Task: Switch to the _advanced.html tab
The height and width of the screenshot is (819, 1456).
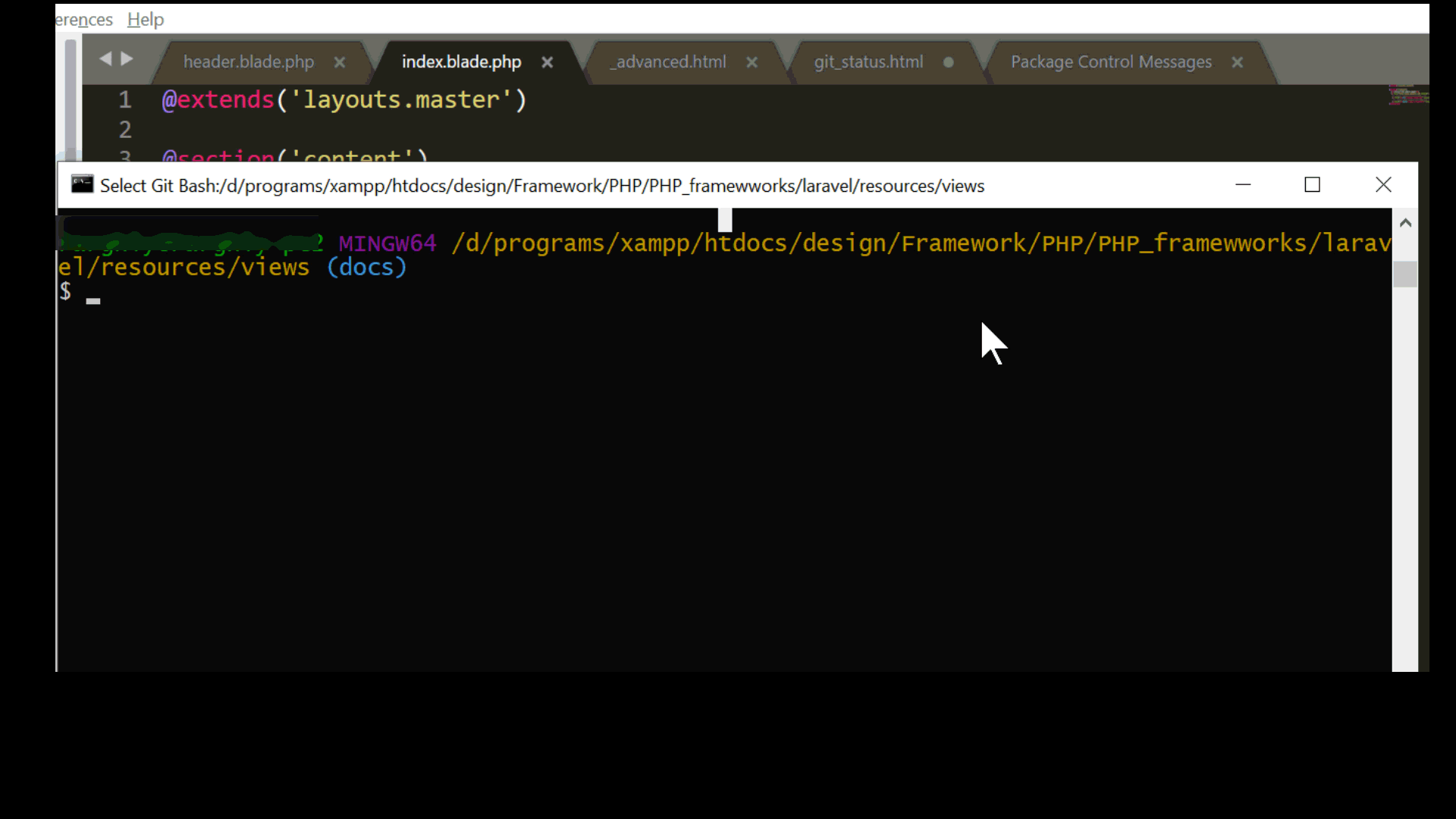Action: [x=667, y=62]
